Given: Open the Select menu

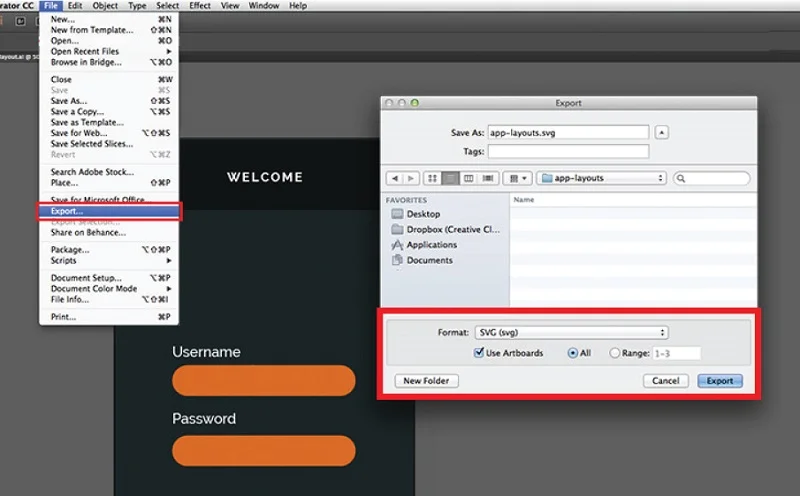Looking at the screenshot, I should 167,6.
